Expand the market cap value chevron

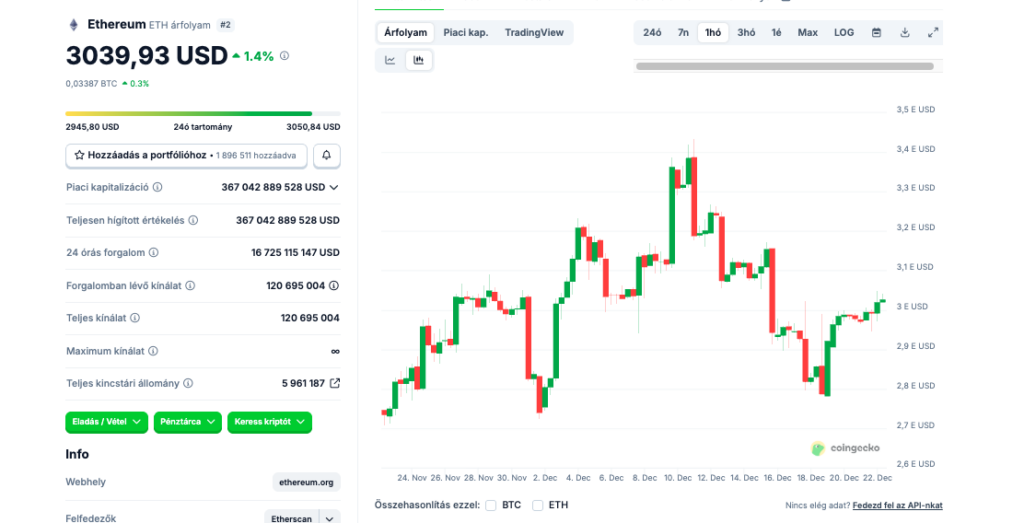[334, 187]
